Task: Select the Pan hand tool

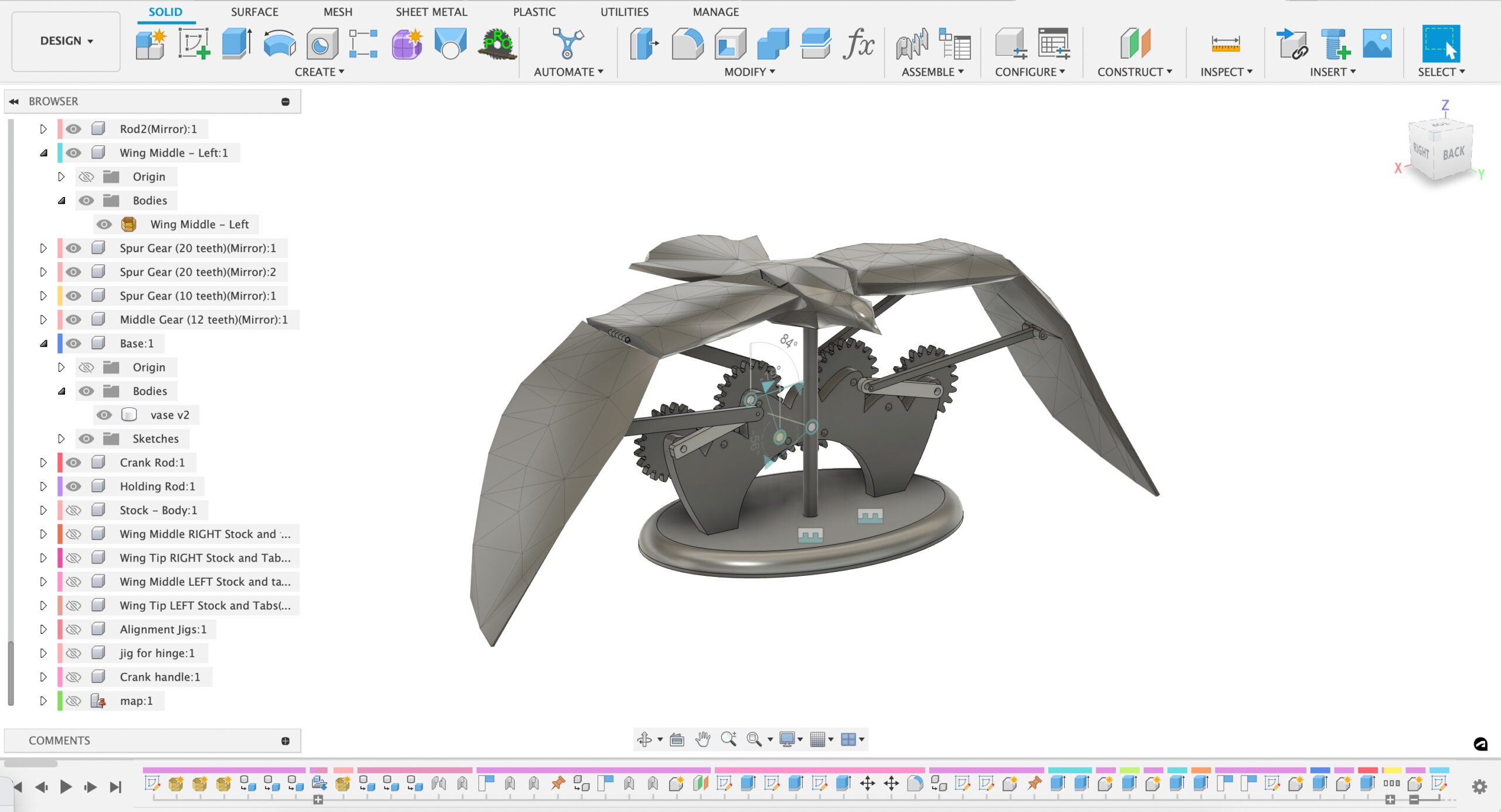Action: click(702, 739)
